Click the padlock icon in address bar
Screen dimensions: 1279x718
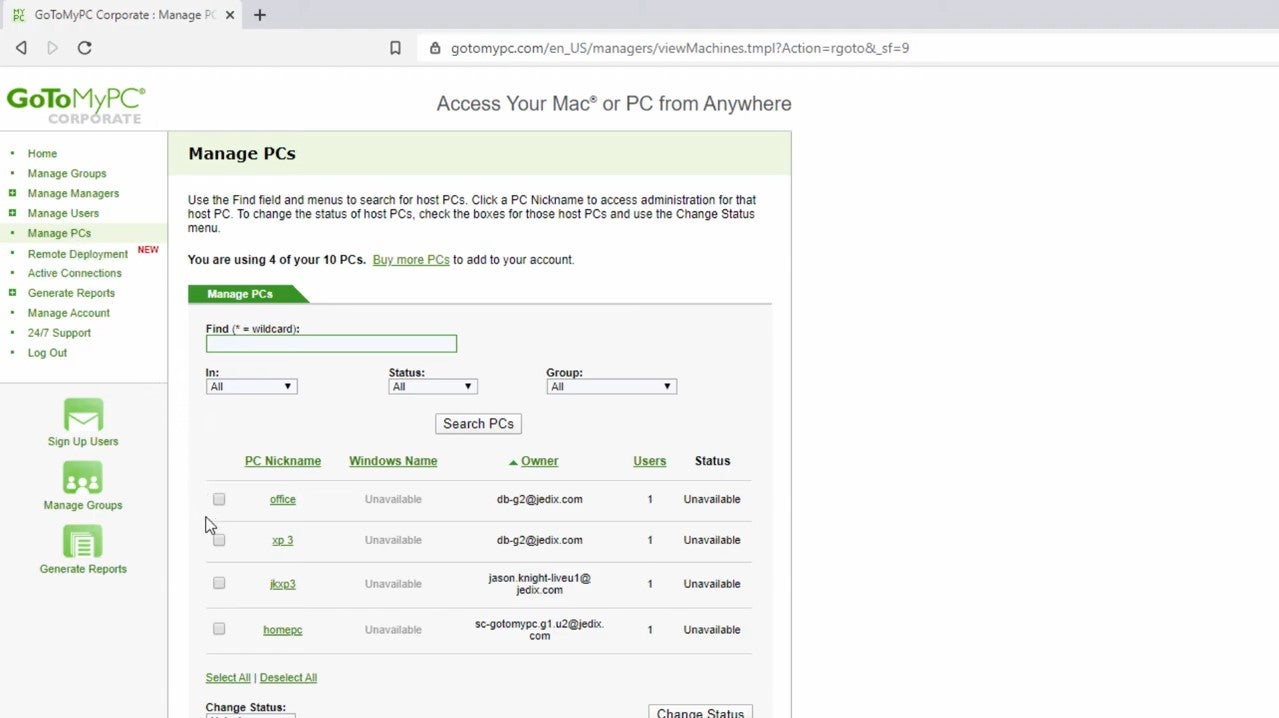(x=435, y=48)
